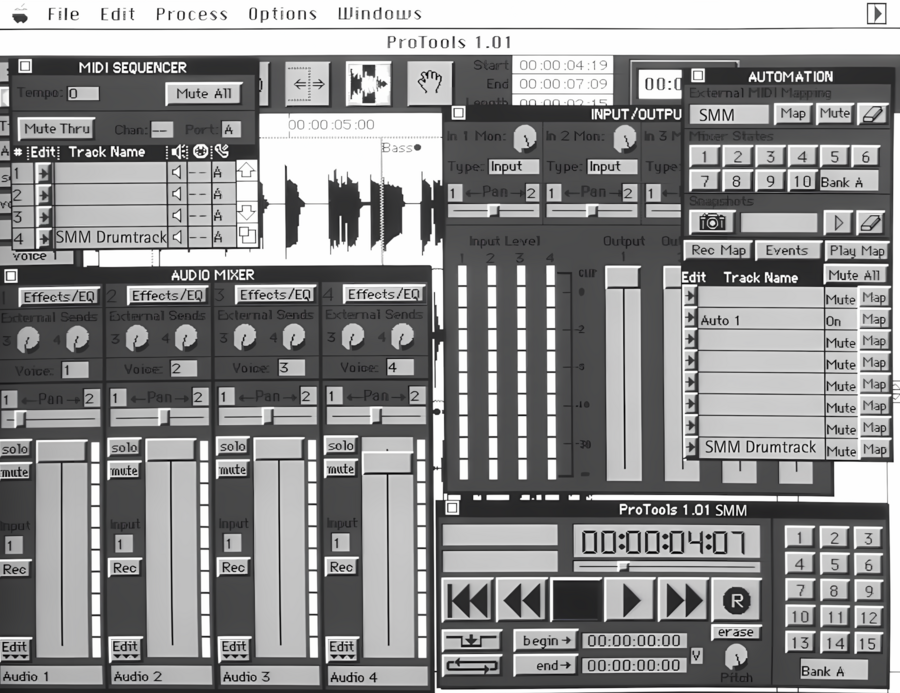The image size is (900, 693).
Task: Play the snapshot with the triangle button
Action: coord(837,222)
